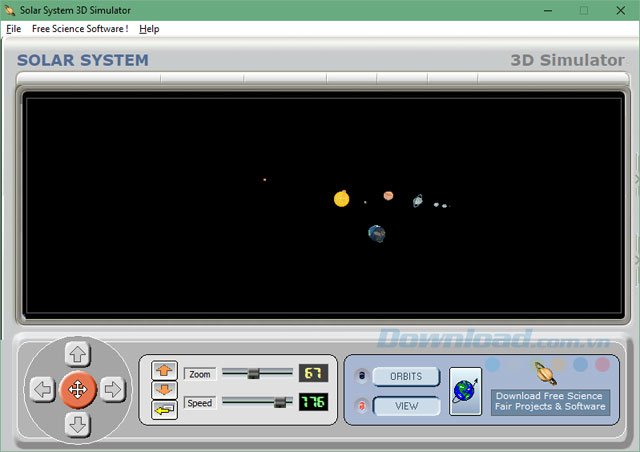Open Download Free Science Fair Projects link
This screenshot has width=640, height=452.
[549, 401]
